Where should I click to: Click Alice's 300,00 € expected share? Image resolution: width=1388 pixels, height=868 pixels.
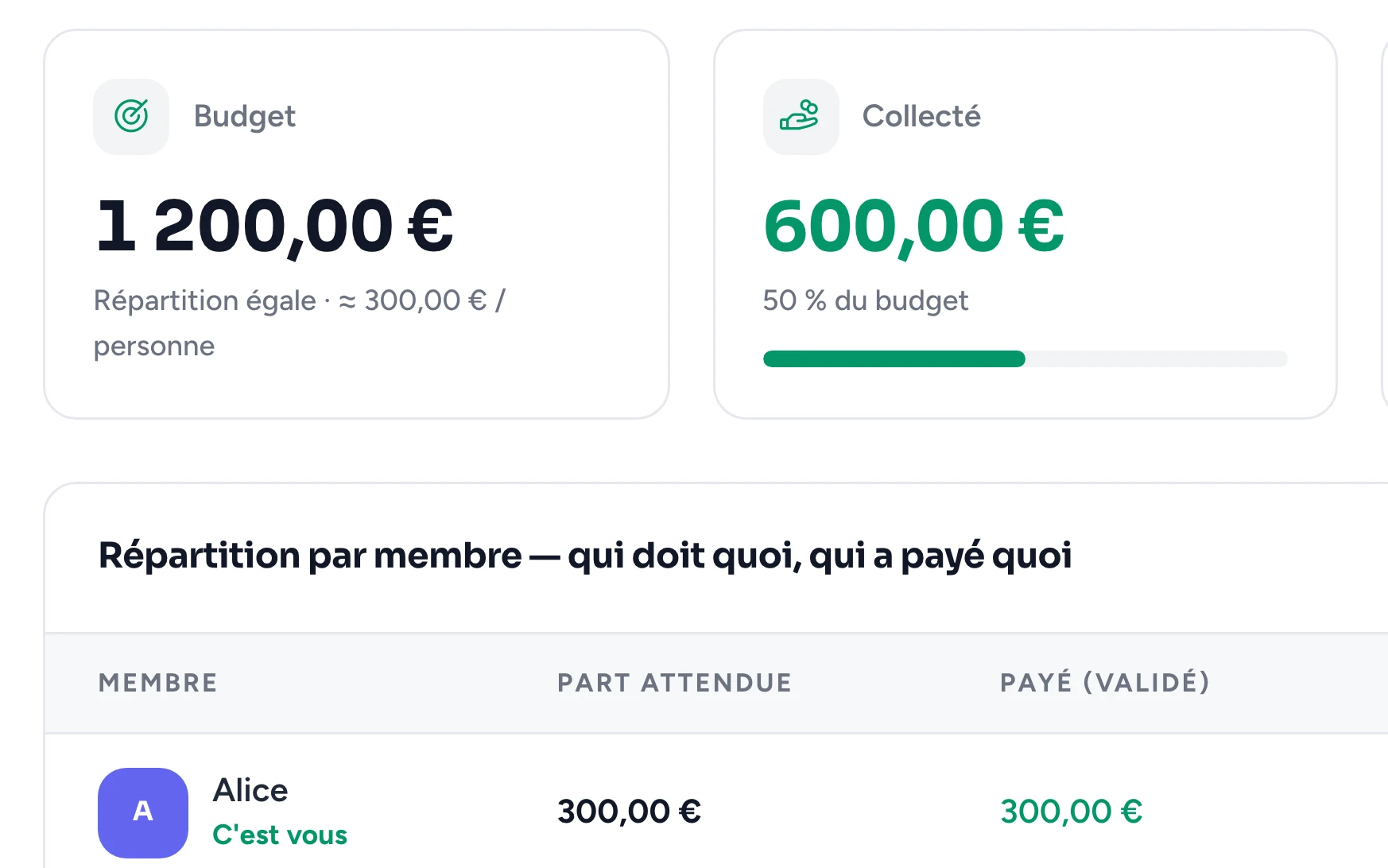click(629, 812)
